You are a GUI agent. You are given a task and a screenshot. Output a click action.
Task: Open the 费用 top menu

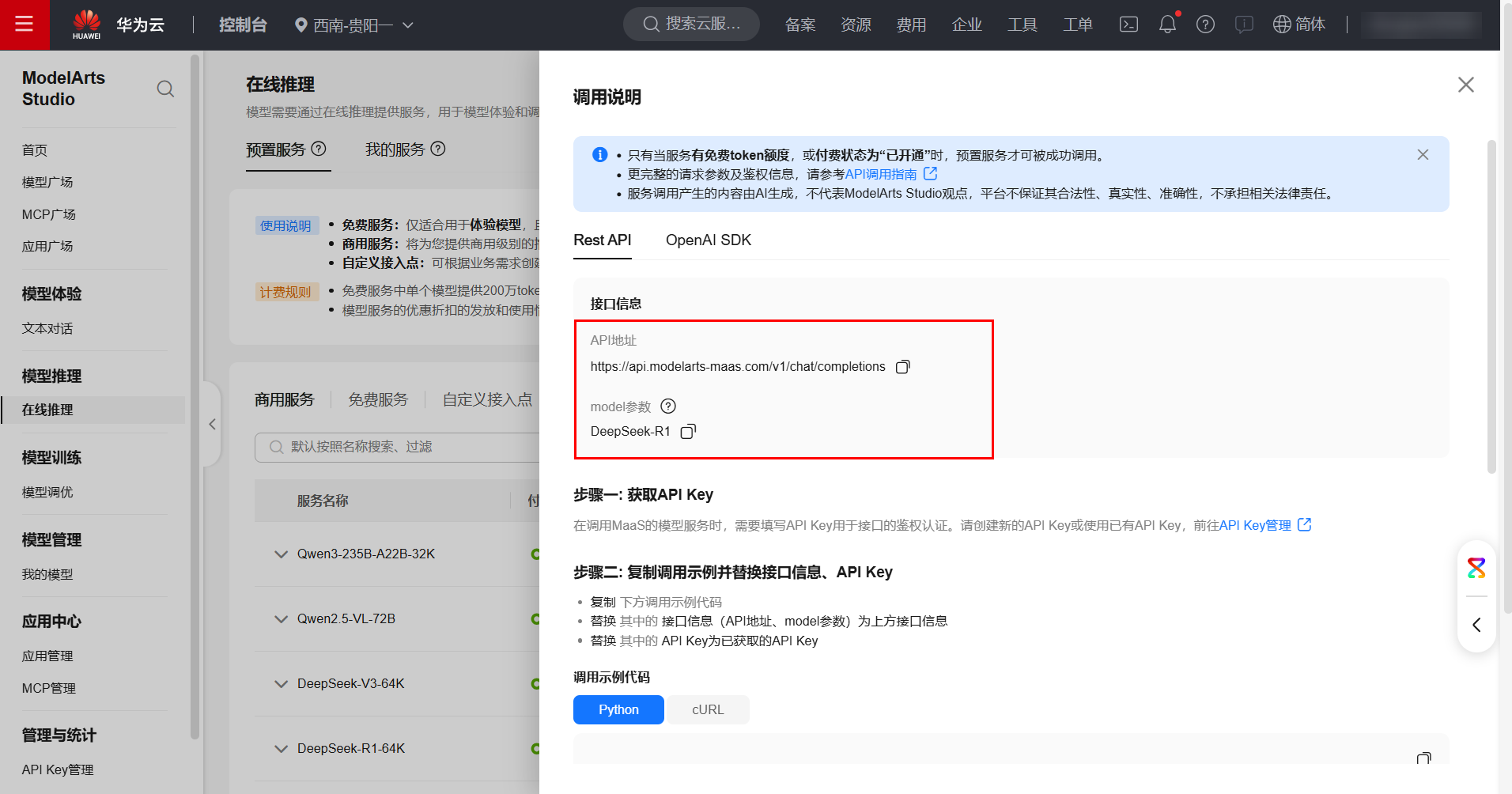point(911,25)
